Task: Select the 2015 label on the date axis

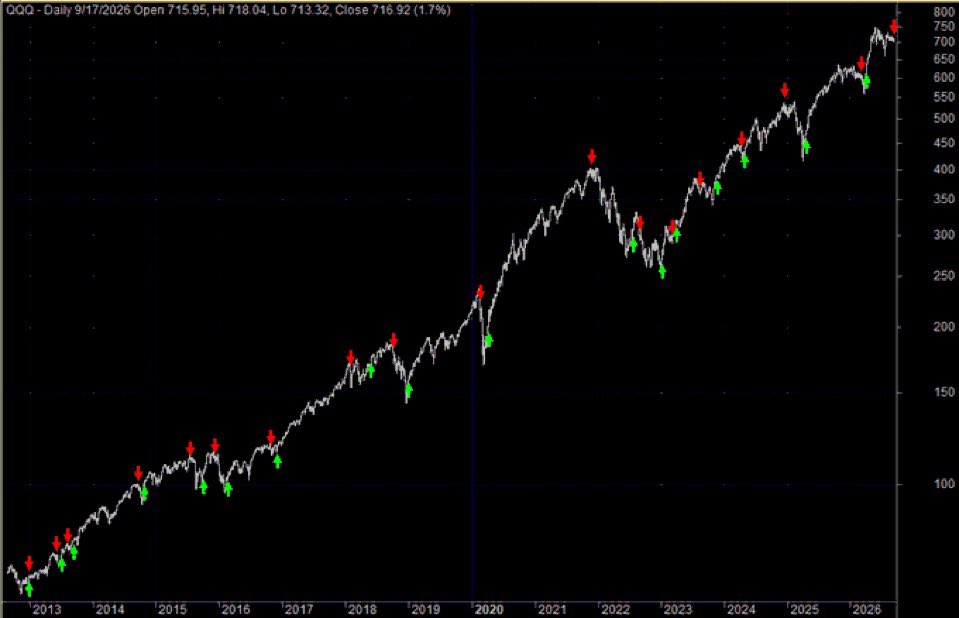Action: pos(172,609)
